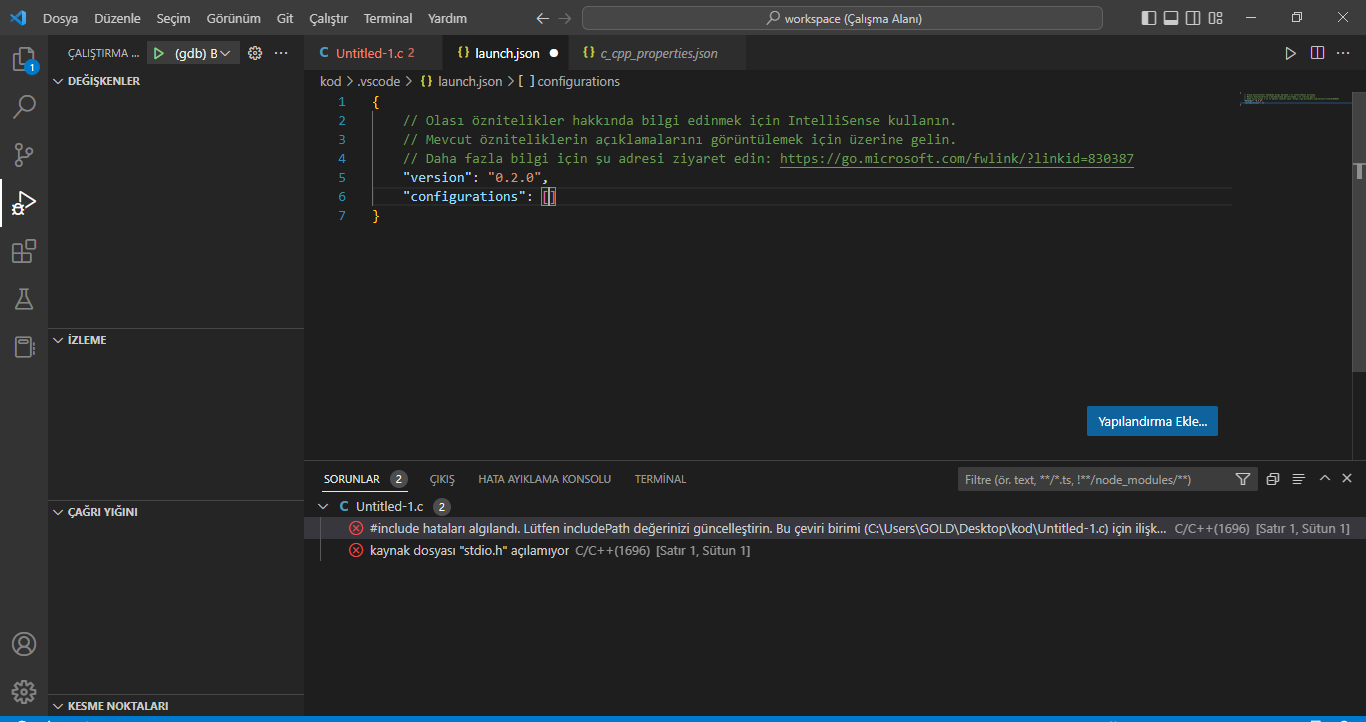Click the Yapılandırma Ekle... button
Image resolution: width=1366 pixels, height=722 pixels.
click(x=1152, y=421)
